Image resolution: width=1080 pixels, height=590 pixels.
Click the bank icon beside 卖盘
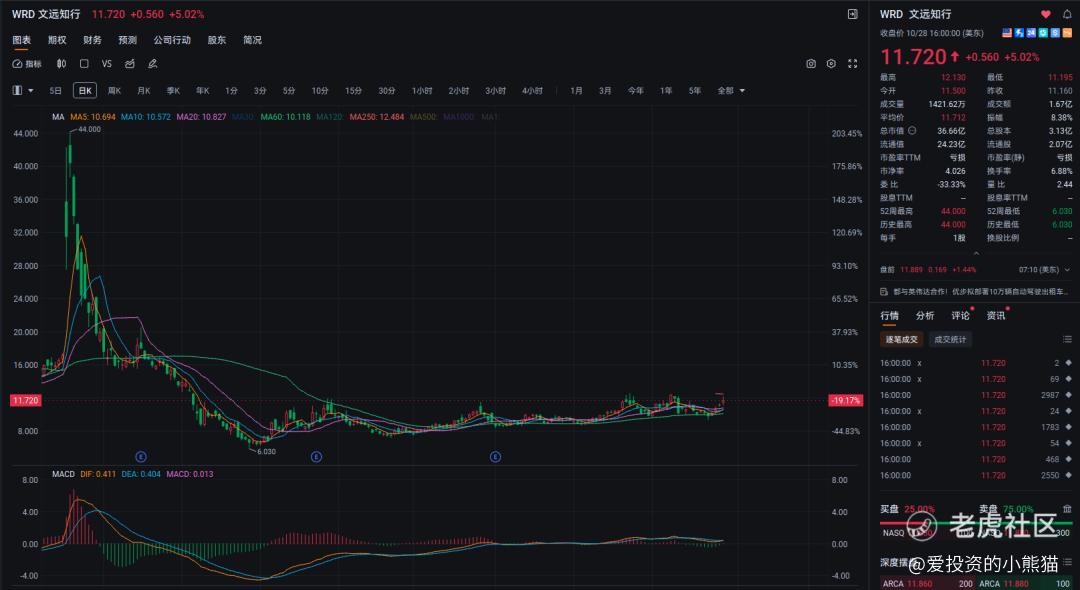coord(1067,509)
